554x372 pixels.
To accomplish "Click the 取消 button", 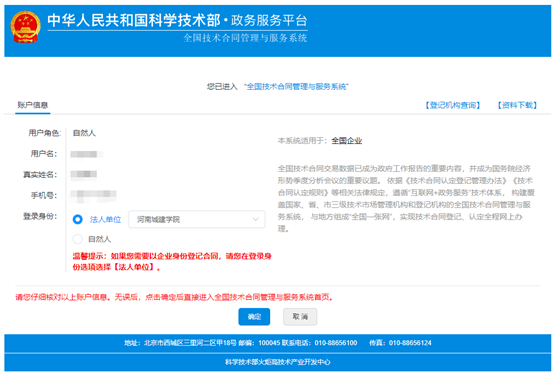I will pyautogui.click(x=300, y=317).
